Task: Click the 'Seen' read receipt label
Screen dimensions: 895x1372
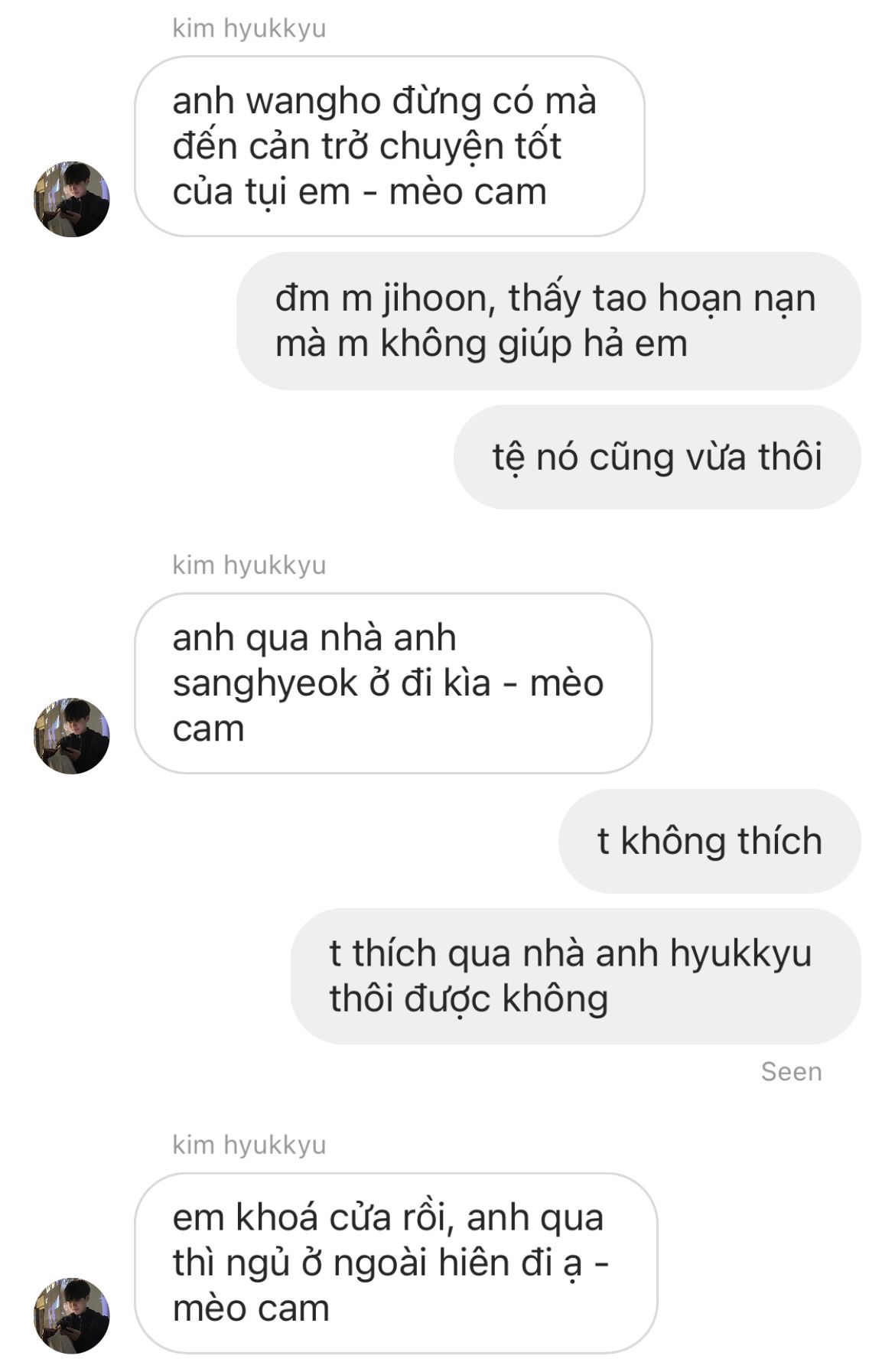Action: coord(791,1072)
